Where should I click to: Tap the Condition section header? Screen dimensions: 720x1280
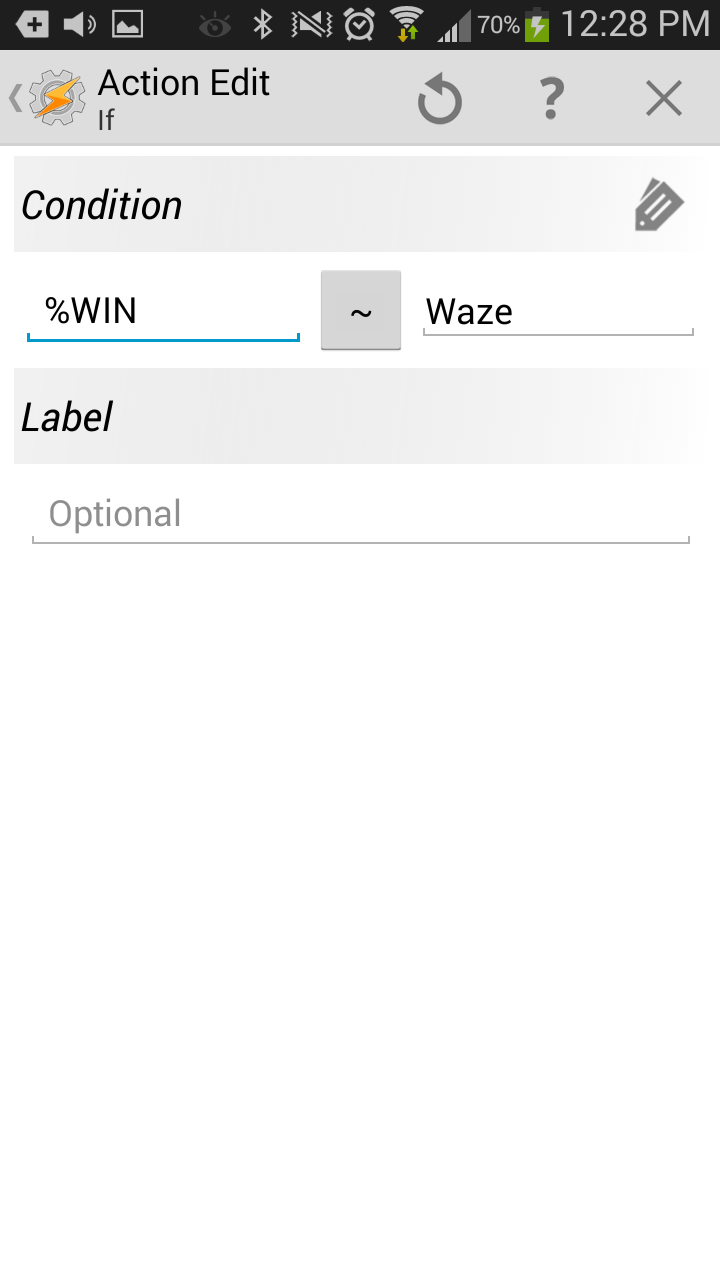360,204
